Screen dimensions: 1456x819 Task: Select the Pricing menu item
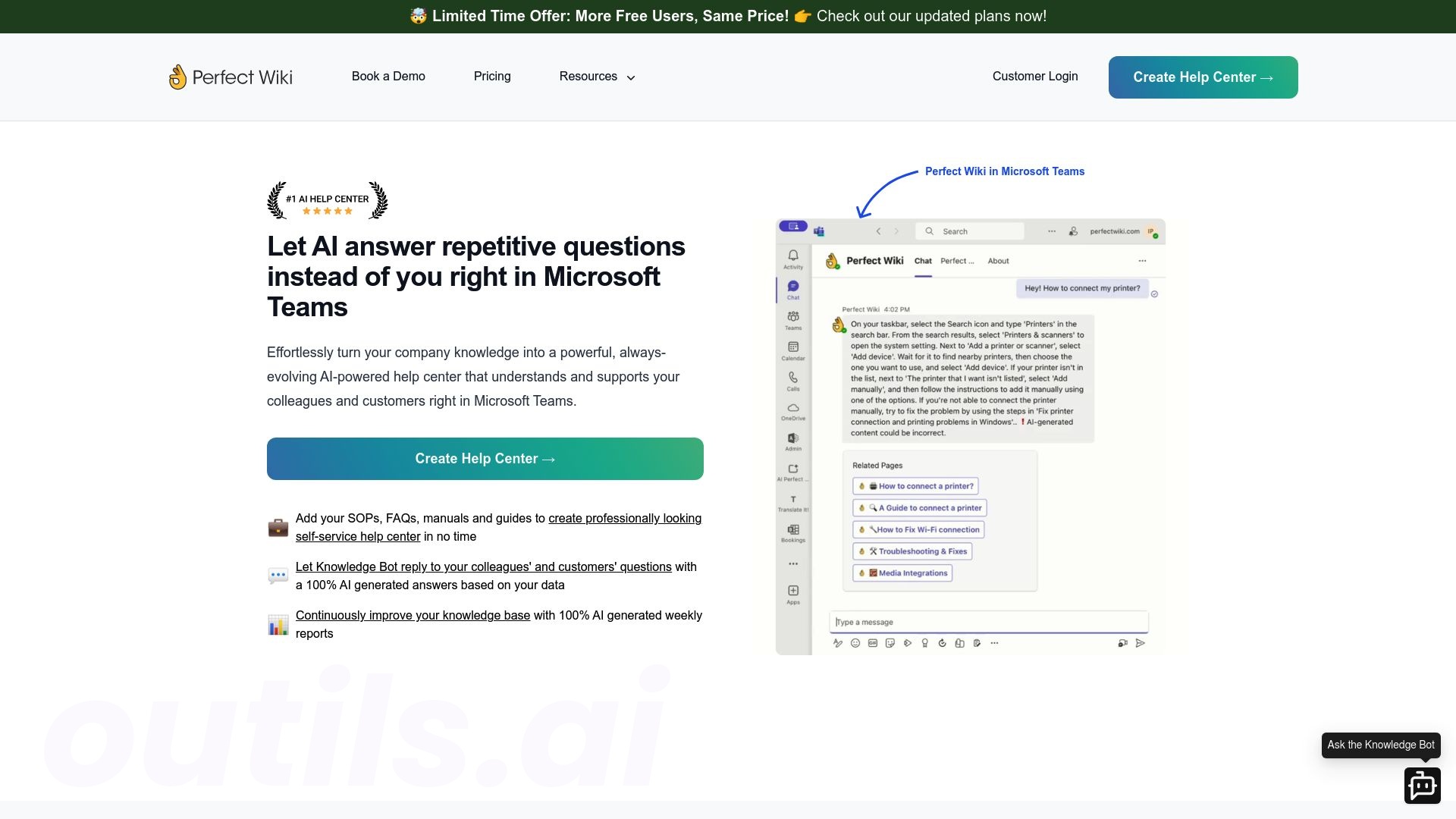point(492,75)
